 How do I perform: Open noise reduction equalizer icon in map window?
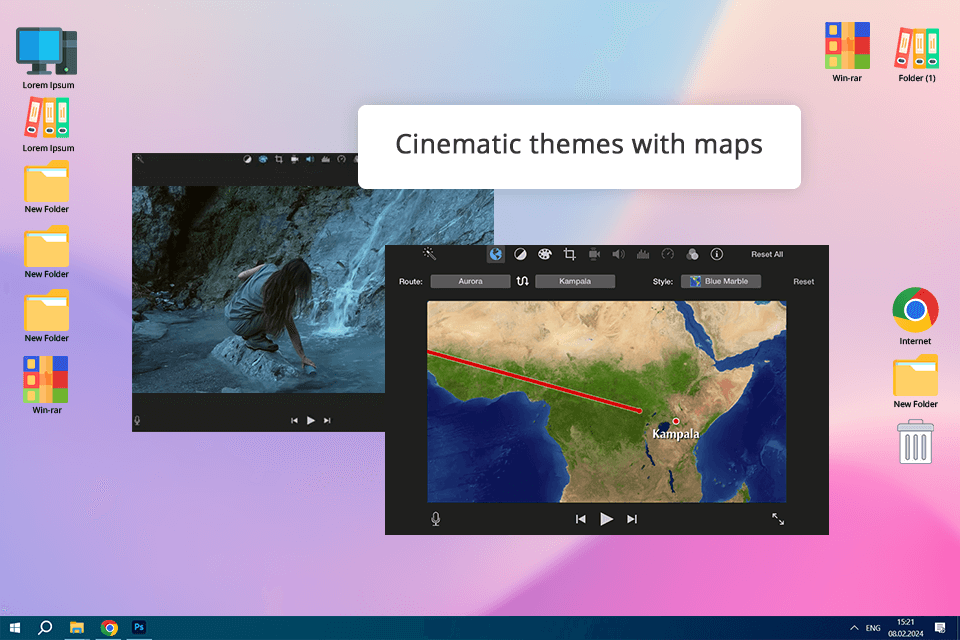(643, 254)
